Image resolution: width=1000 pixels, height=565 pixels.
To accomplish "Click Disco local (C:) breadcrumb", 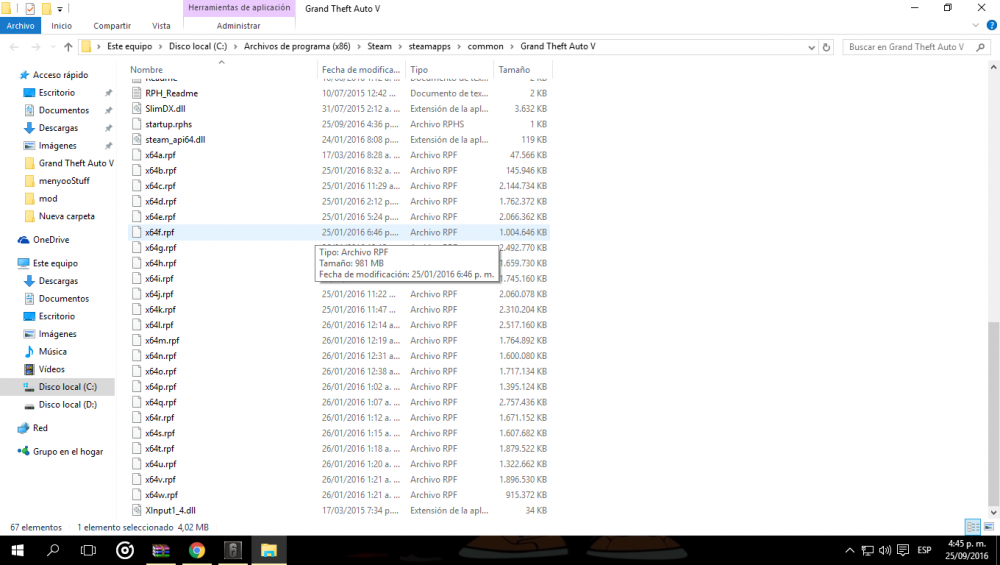I will [x=198, y=47].
